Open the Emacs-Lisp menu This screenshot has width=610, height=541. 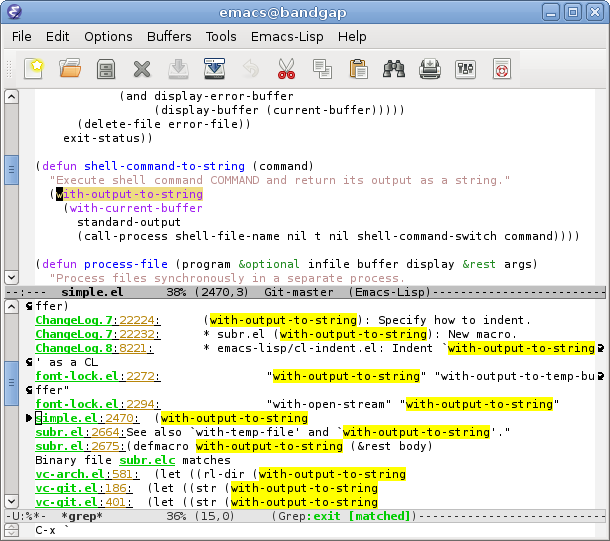point(287,37)
